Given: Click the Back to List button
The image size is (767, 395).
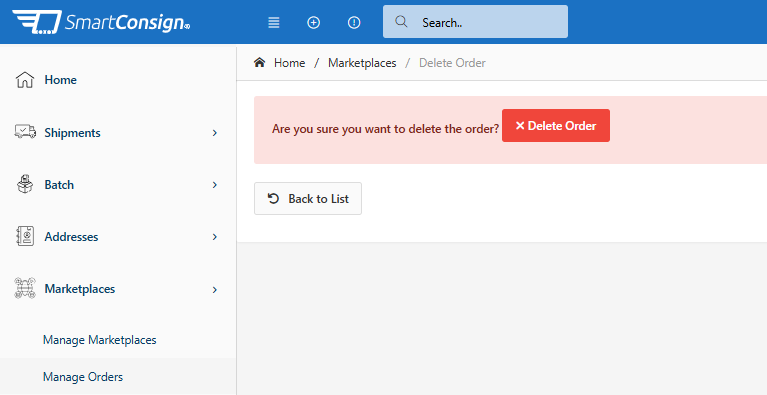Looking at the screenshot, I should pos(308,198).
